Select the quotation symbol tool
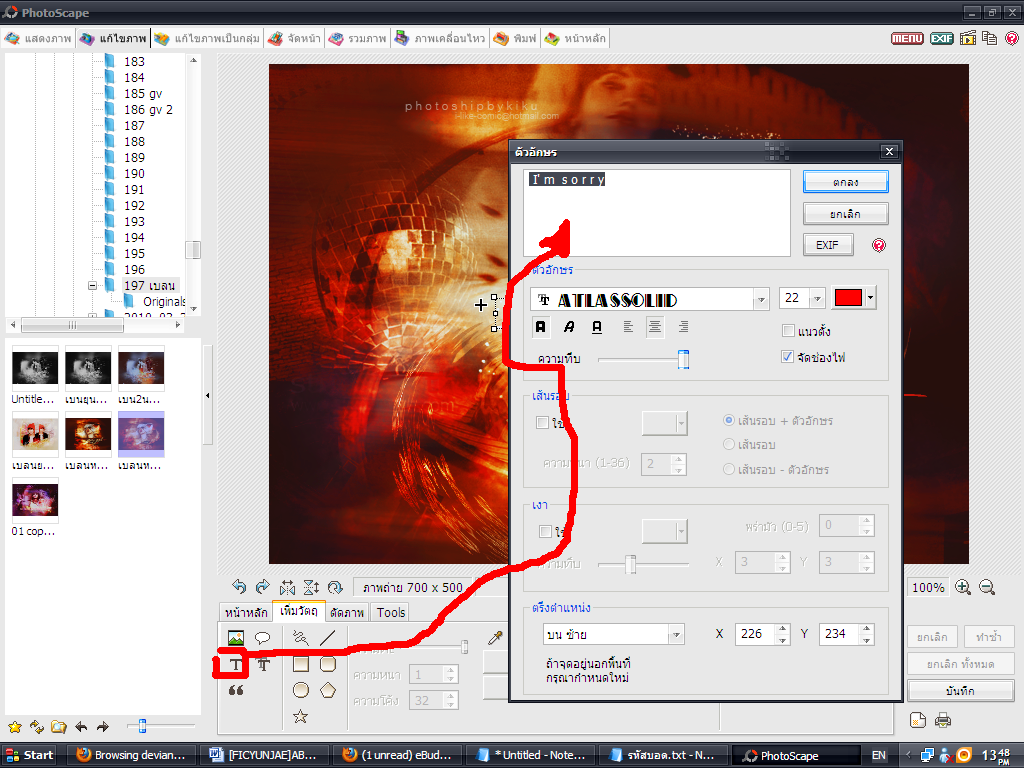The image size is (1024, 768). pyautogui.click(x=236, y=690)
